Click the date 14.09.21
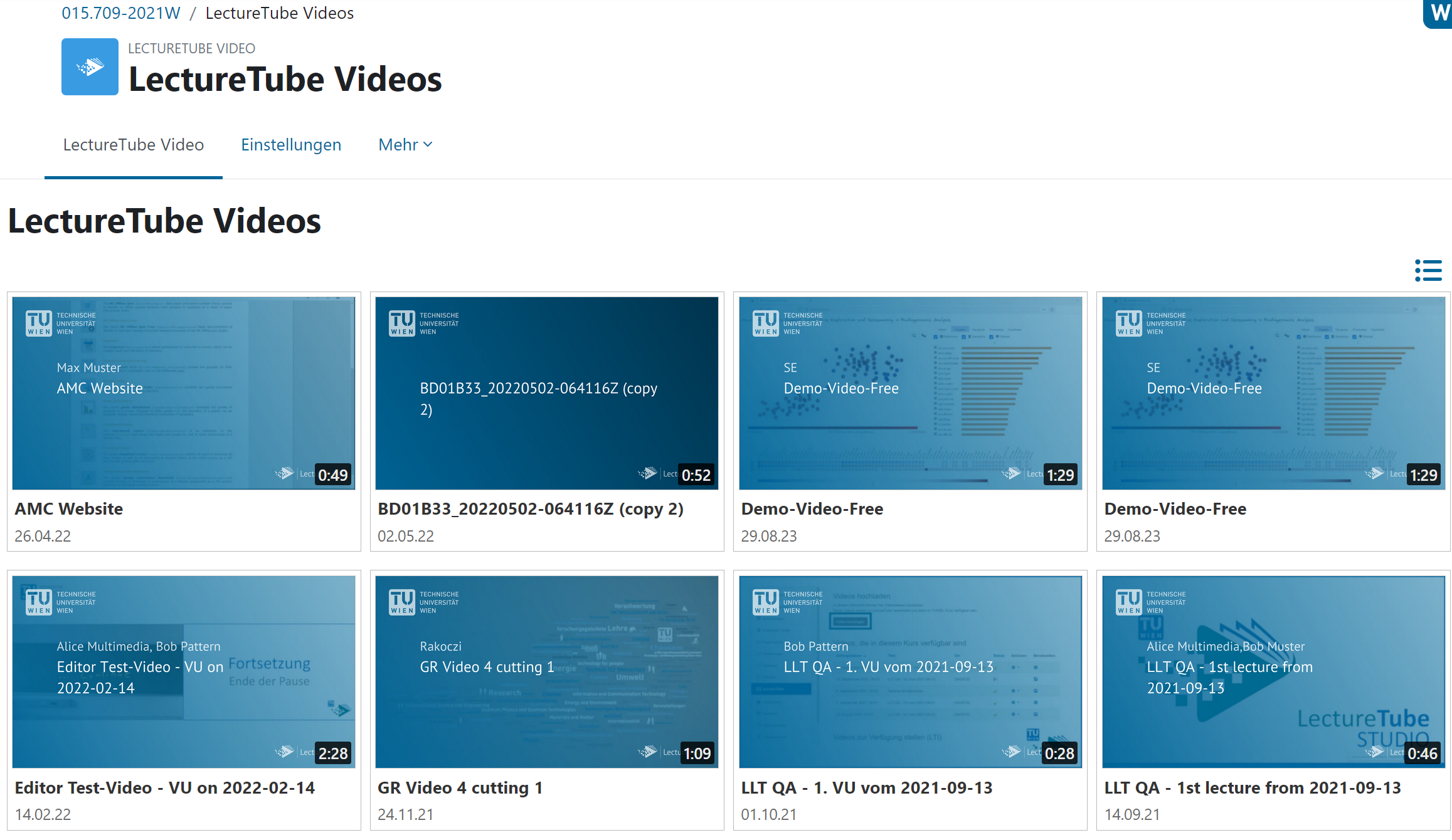This screenshot has height=840, width=1452. (1132, 815)
